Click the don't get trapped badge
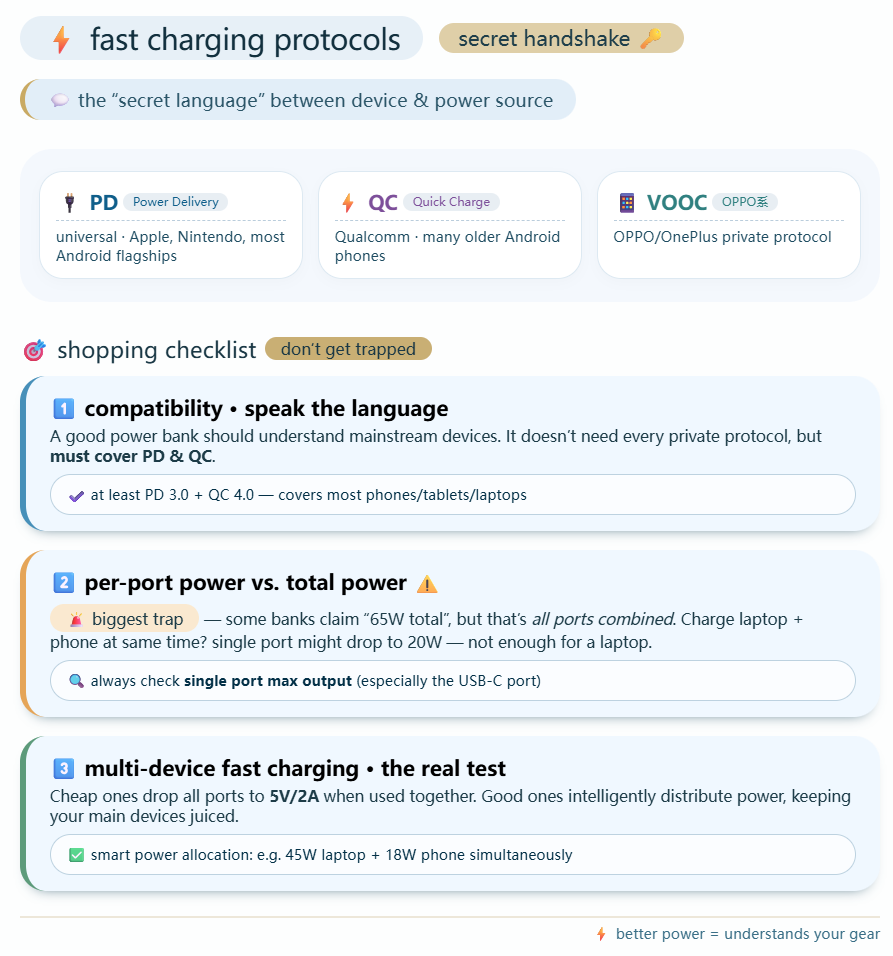Viewport: 893px width, 956px height. pyautogui.click(x=348, y=349)
